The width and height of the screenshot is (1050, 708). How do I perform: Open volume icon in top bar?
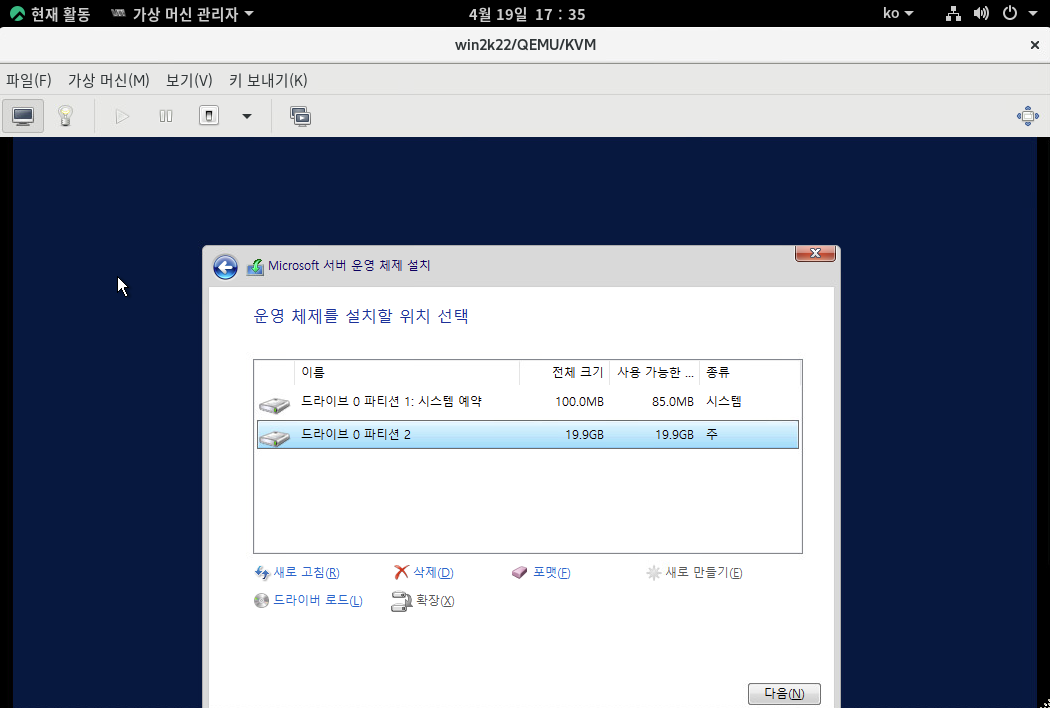(x=981, y=13)
